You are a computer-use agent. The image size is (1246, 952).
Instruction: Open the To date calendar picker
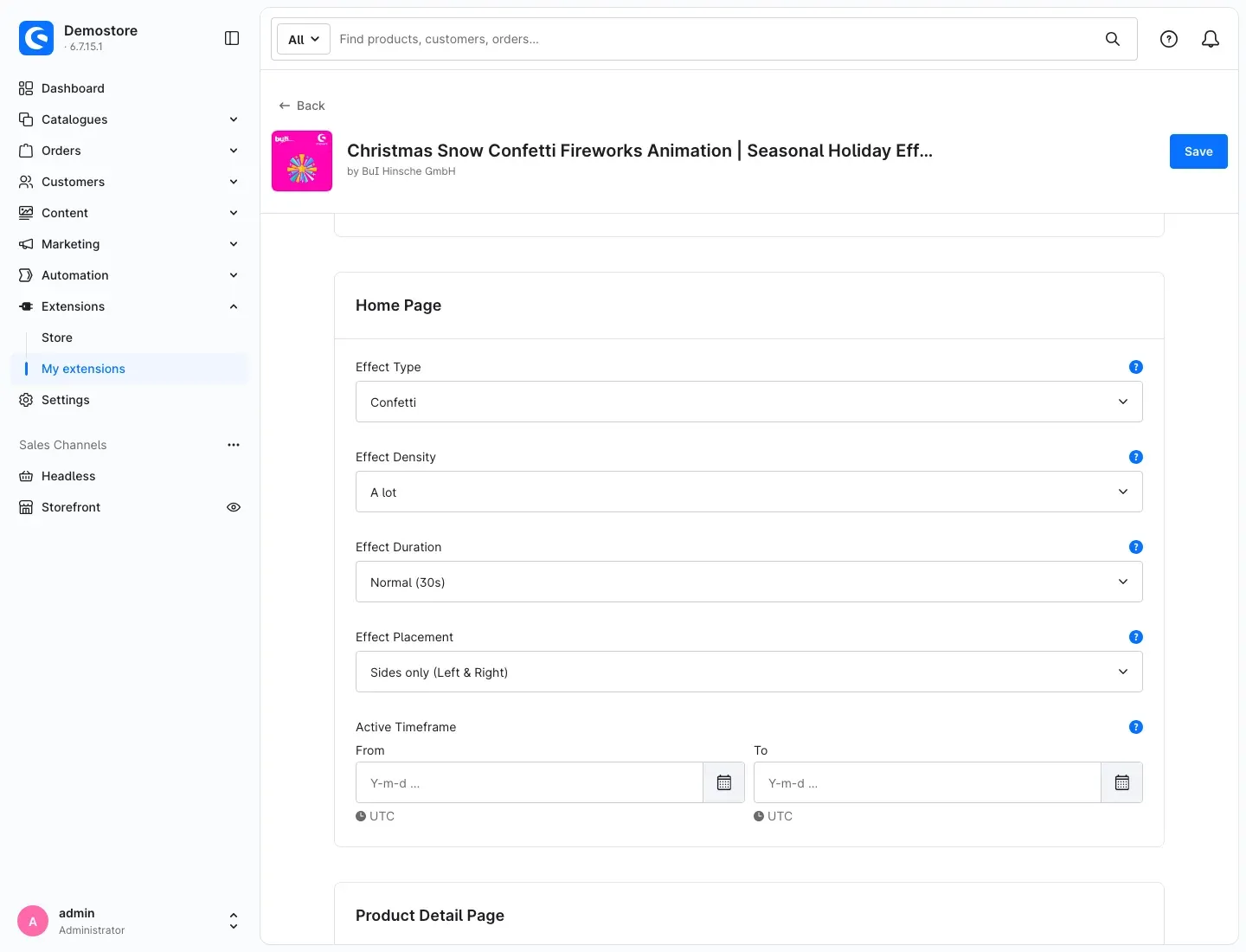tap(1122, 782)
